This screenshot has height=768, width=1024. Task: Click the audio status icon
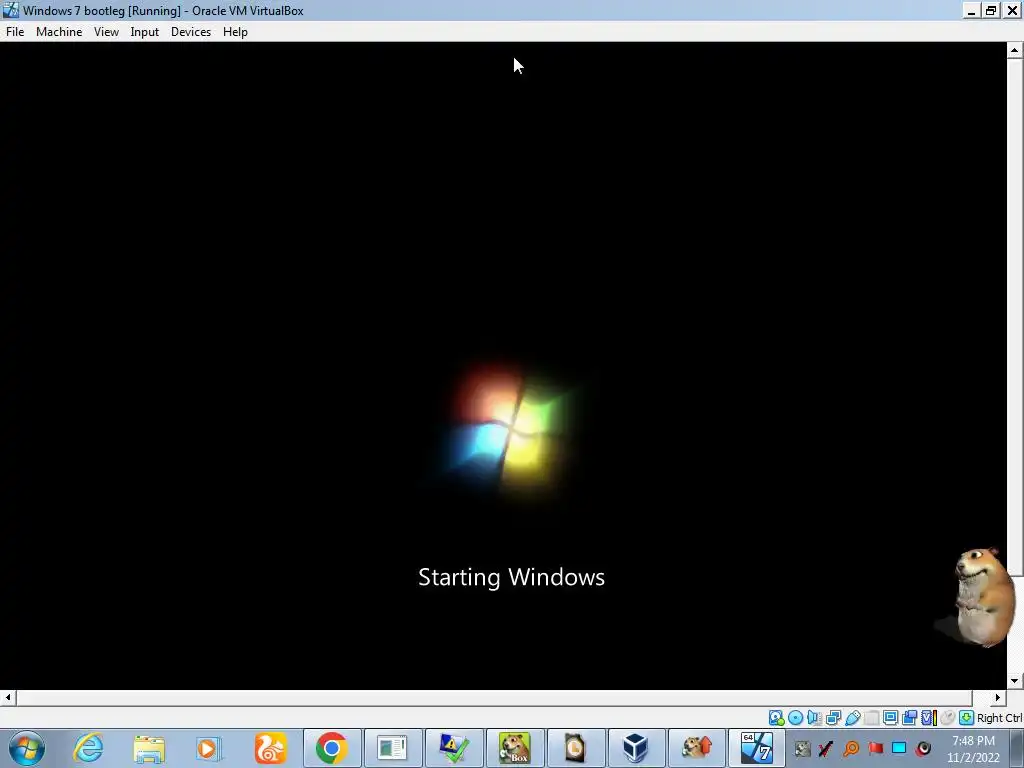pyautogui.click(x=814, y=718)
